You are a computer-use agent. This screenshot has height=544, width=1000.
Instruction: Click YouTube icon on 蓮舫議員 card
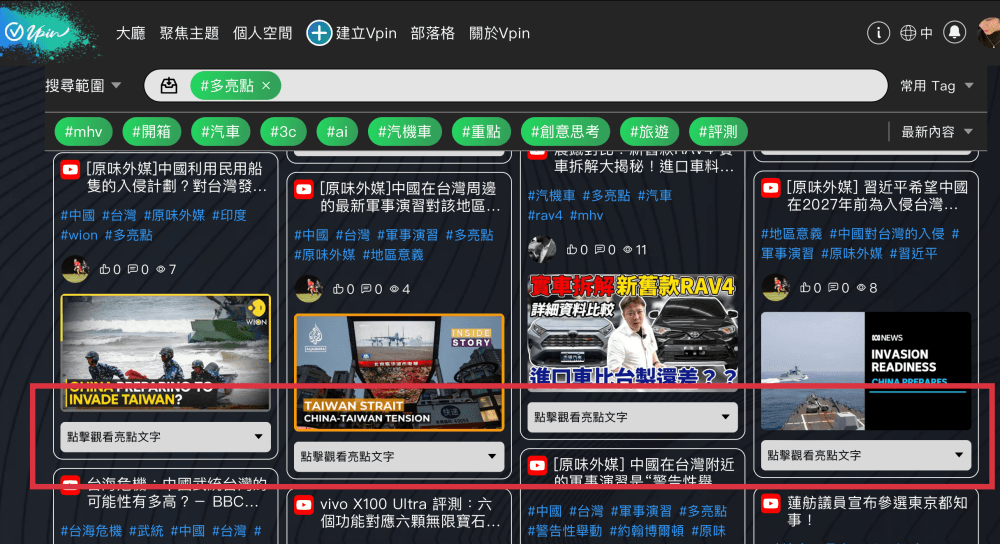pyautogui.click(x=770, y=504)
